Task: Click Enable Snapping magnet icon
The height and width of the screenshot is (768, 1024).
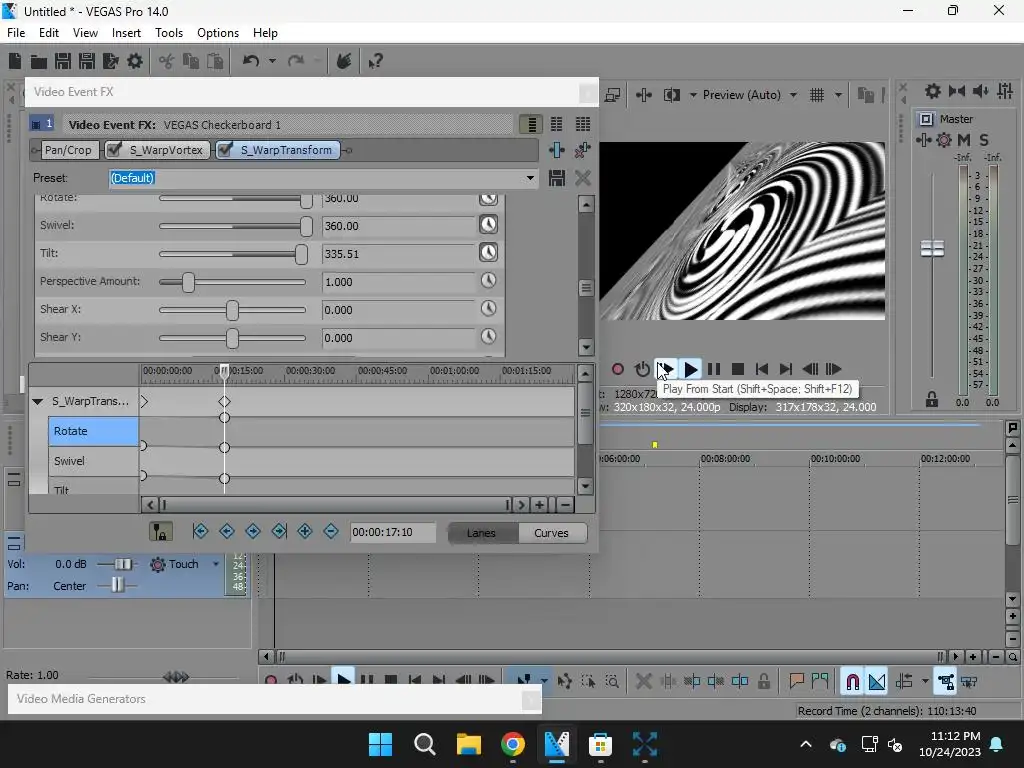Action: (852, 682)
